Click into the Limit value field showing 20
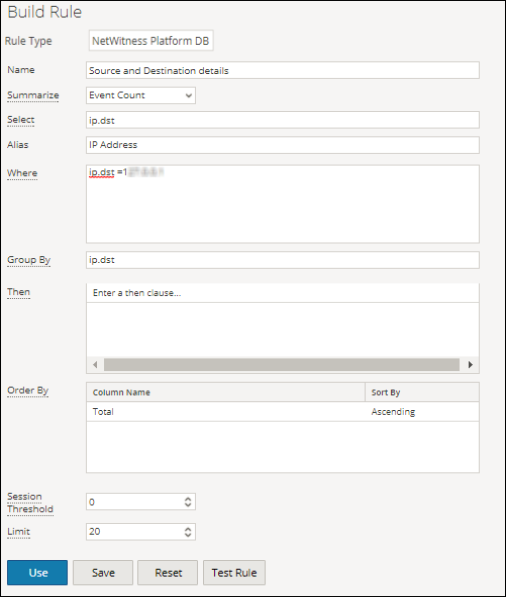Viewport: 506px width, 597px height. click(x=135, y=532)
